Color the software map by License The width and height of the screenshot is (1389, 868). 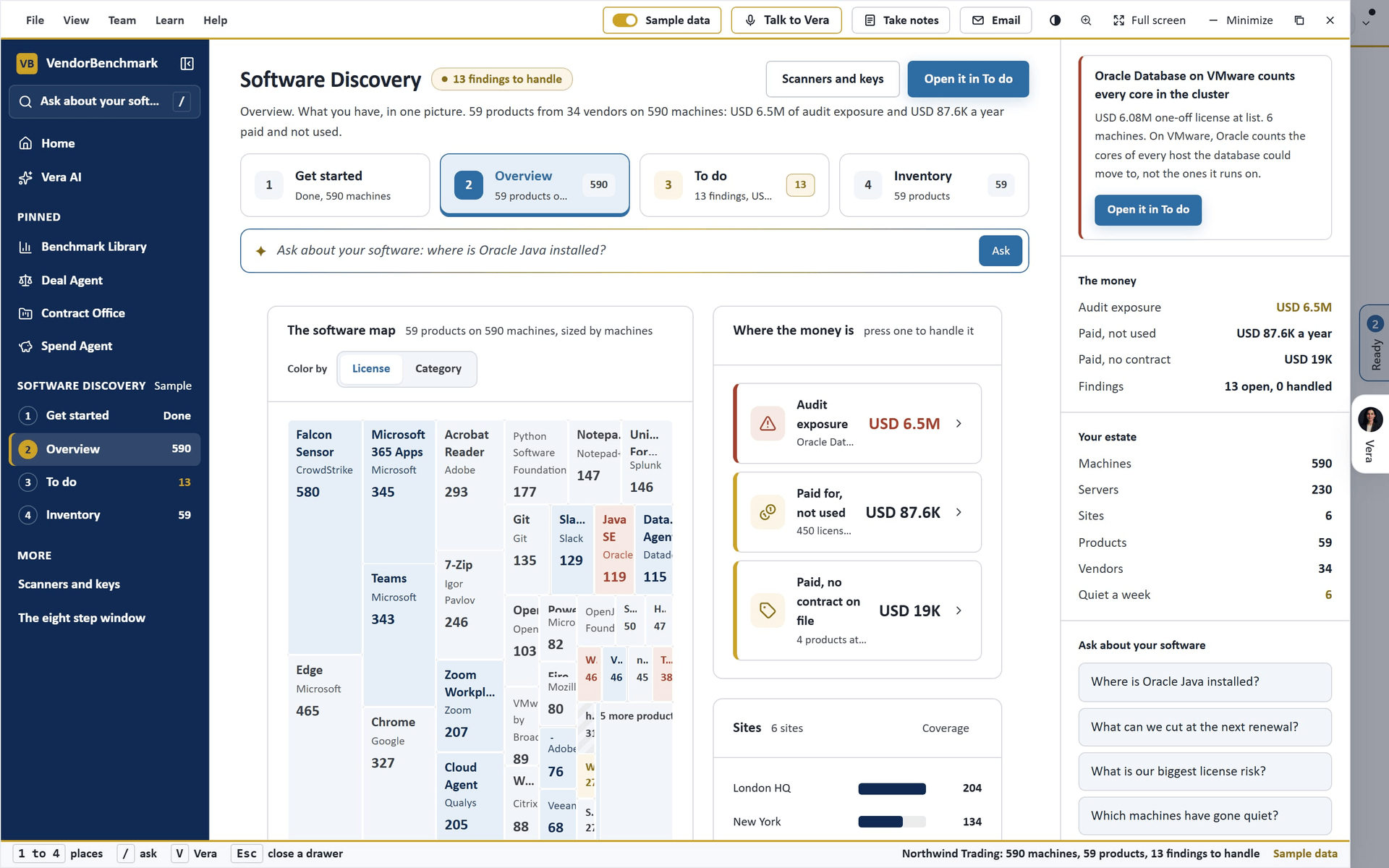point(371,369)
